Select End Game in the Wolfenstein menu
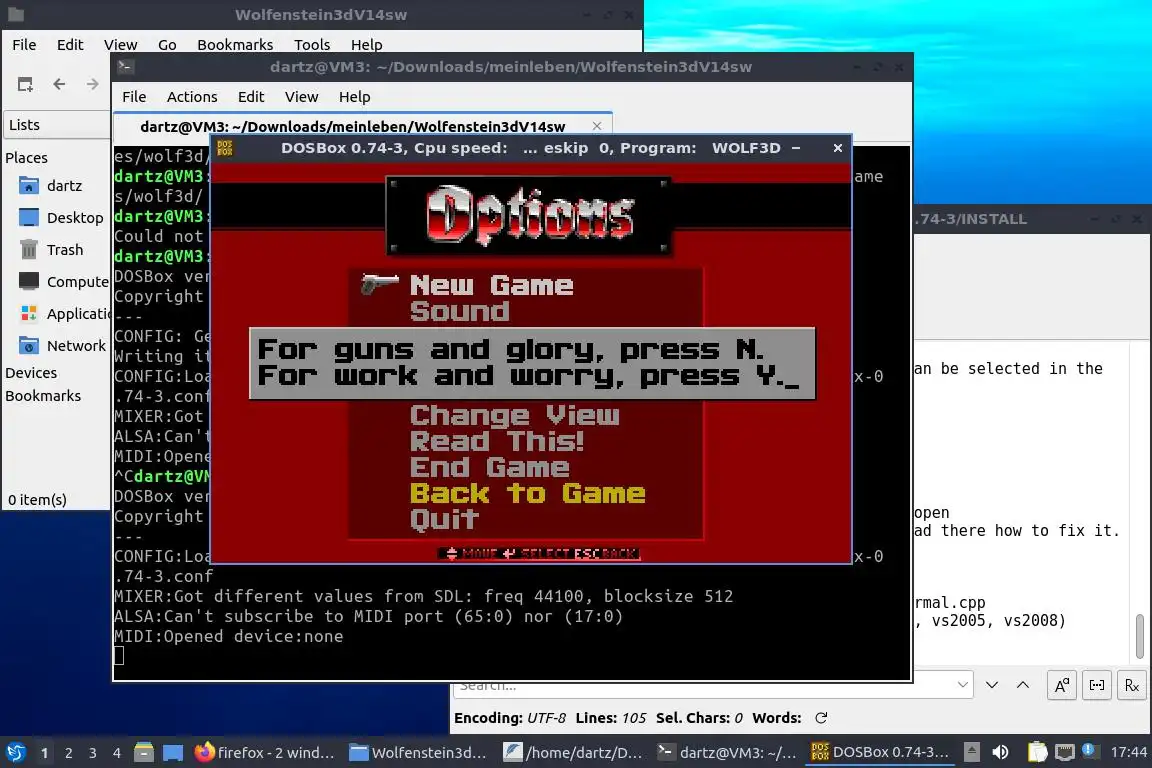The image size is (1152, 768). click(489, 468)
